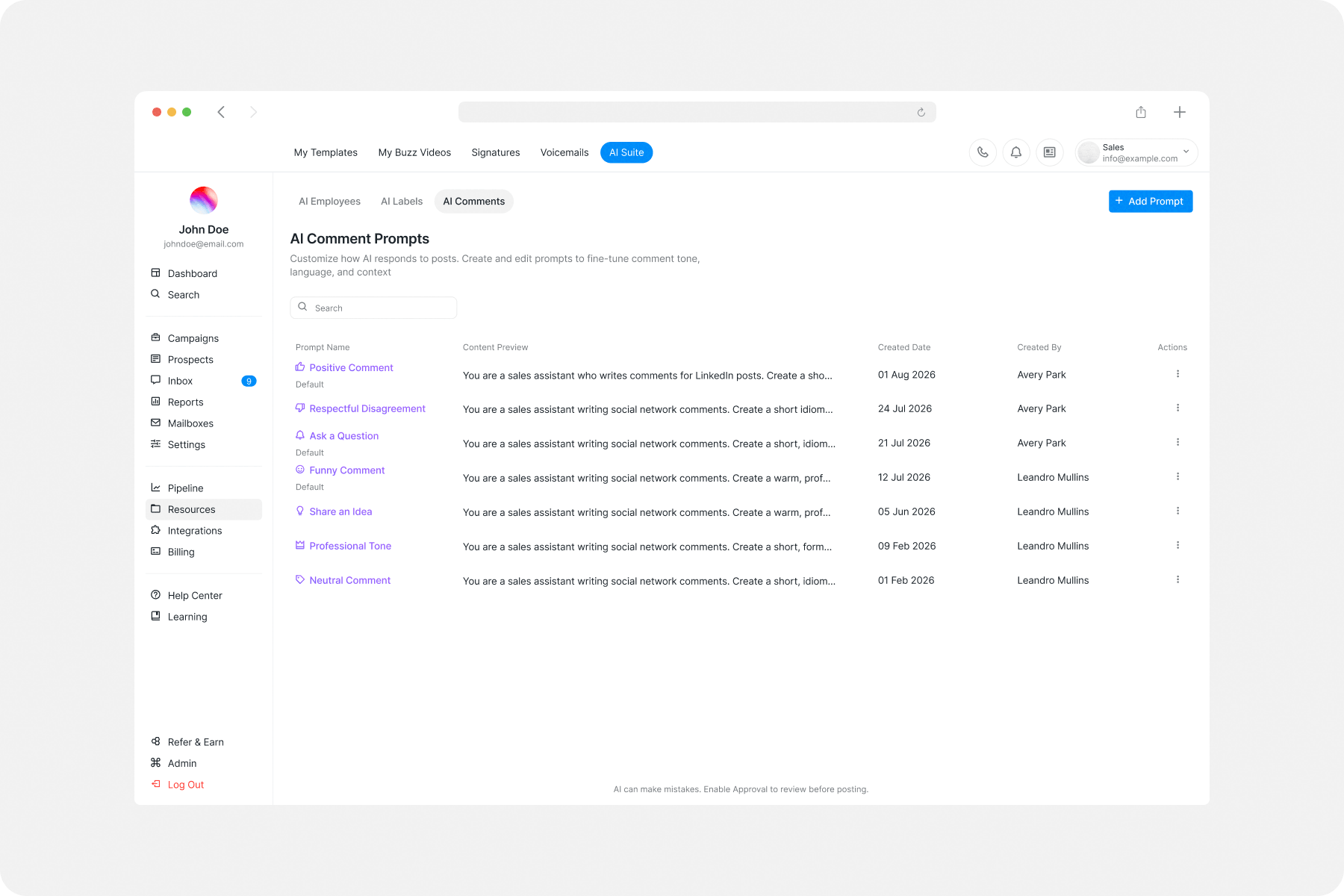Open Refer & Earn in sidebar

tap(195, 742)
